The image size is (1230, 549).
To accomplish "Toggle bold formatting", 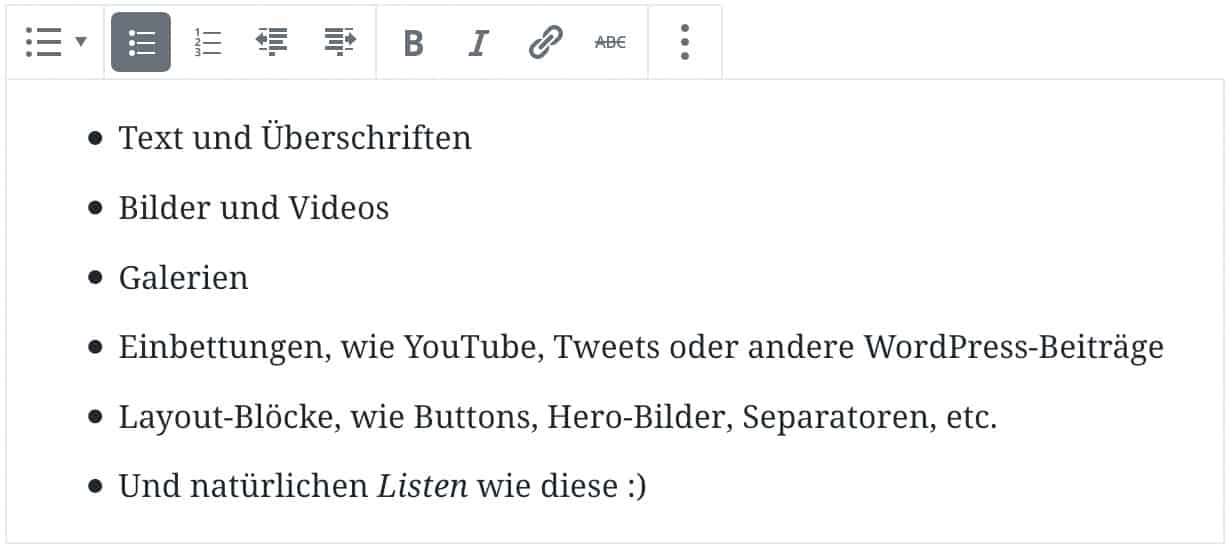I will coord(413,43).
